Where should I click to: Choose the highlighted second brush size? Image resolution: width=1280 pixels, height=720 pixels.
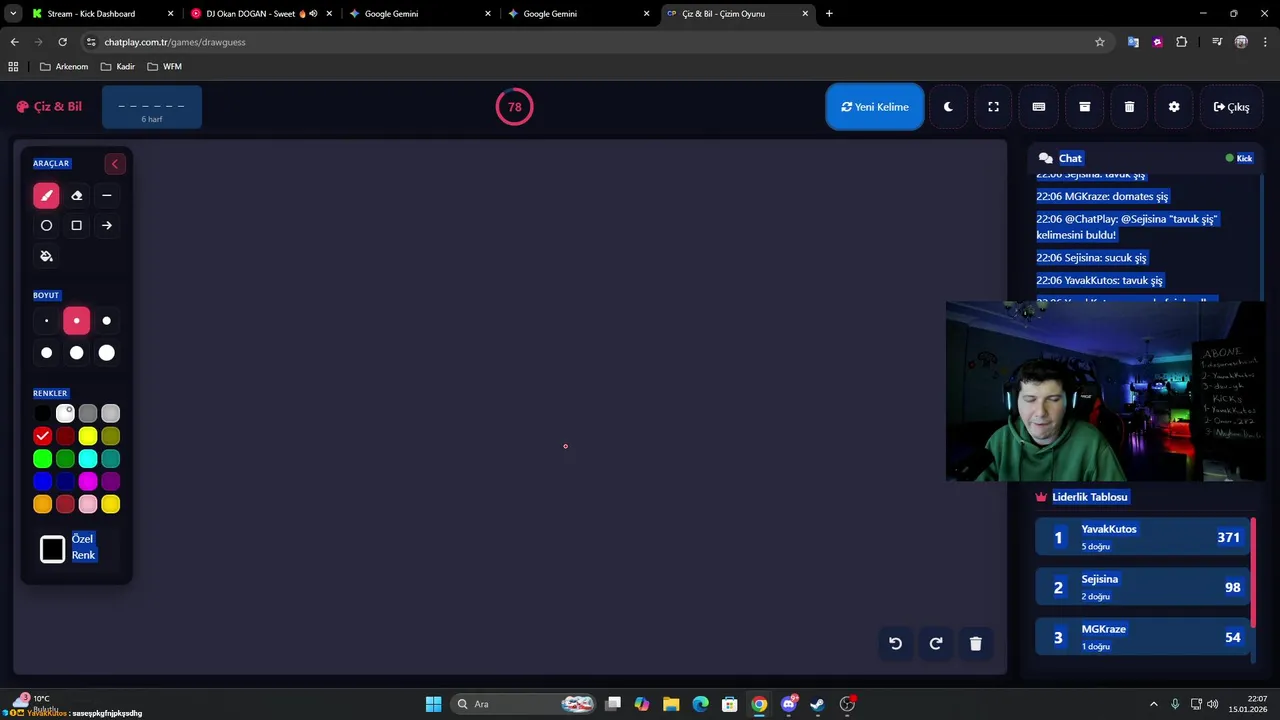pyautogui.click(x=76, y=321)
